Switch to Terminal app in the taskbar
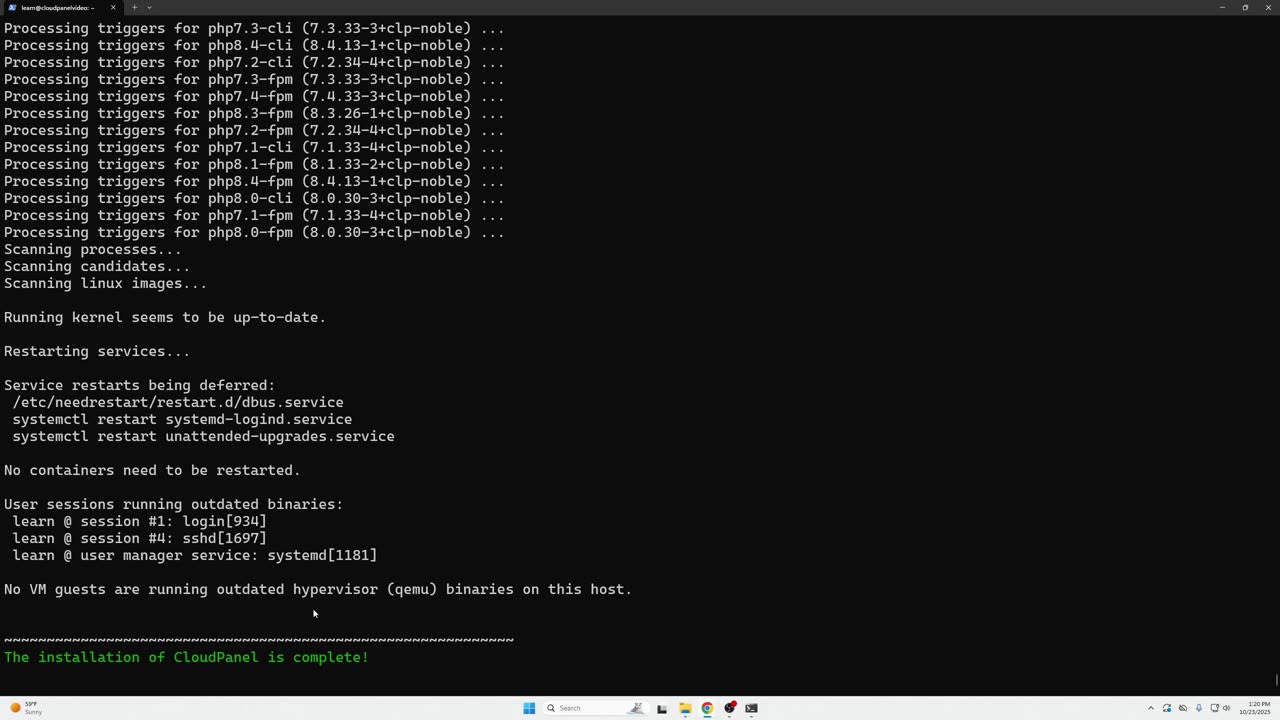Viewport: 1280px width, 720px height. click(752, 708)
